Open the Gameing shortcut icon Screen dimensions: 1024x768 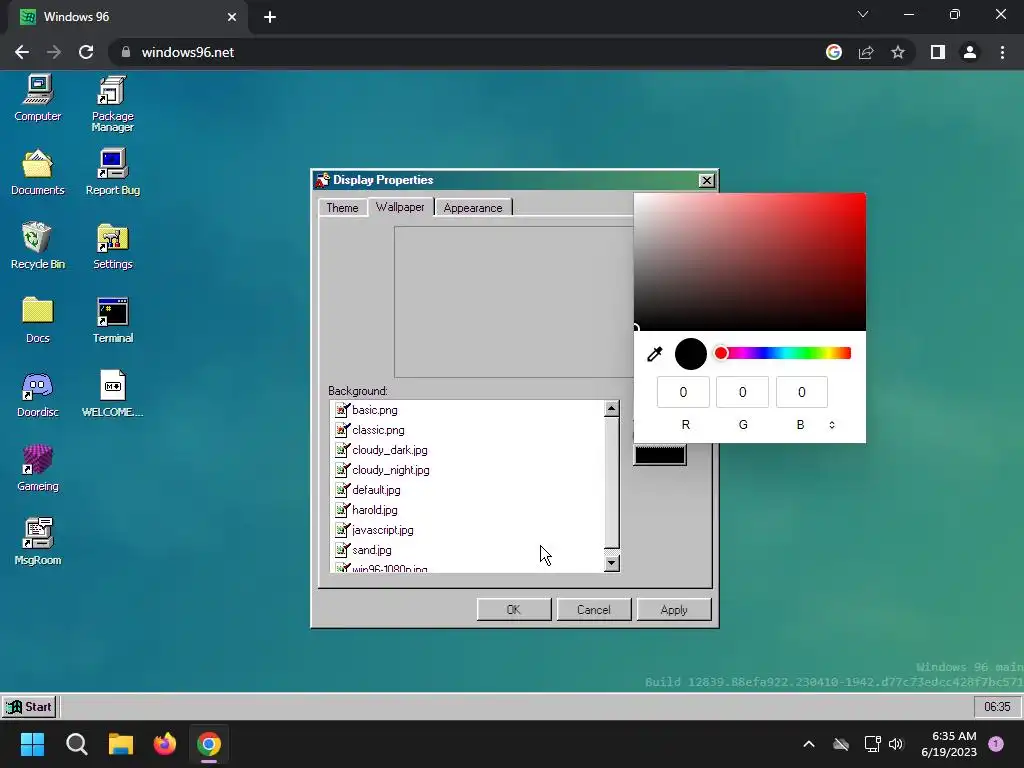click(x=38, y=468)
